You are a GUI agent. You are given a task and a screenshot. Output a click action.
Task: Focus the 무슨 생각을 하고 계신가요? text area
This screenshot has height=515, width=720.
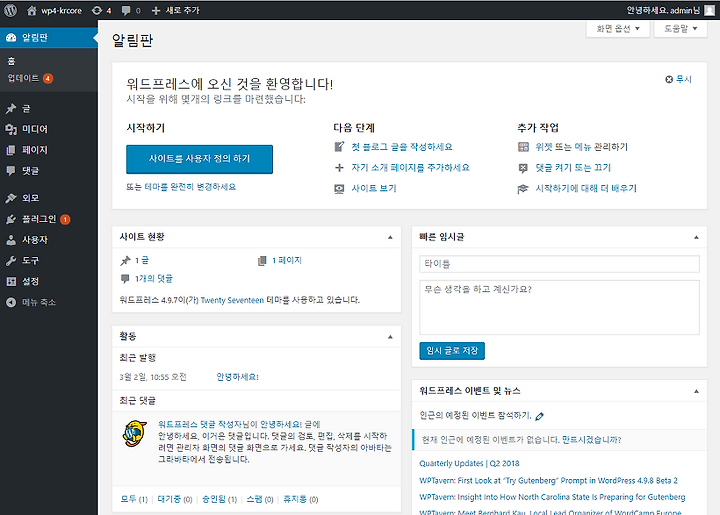point(559,308)
